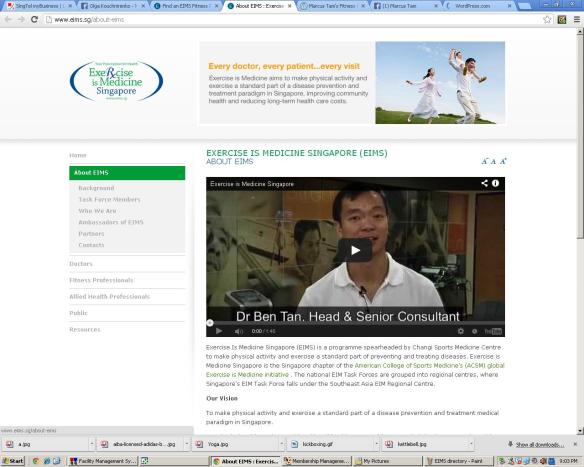Open the Fitness Professionals menu item
This screenshot has width=584, height=467.
tap(101, 280)
